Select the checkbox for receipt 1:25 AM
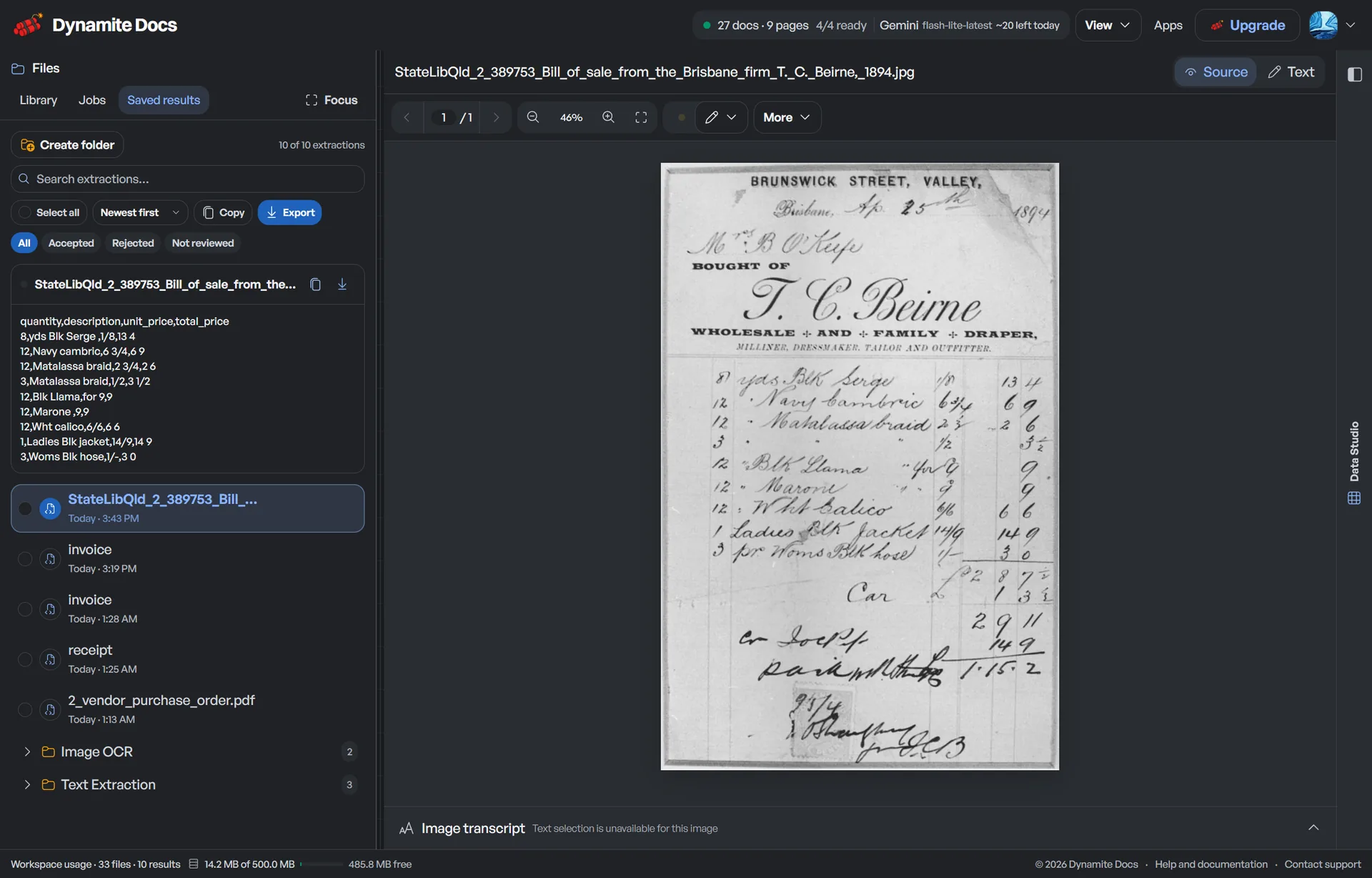Screen dimensions: 1372x878 click(x=25, y=659)
